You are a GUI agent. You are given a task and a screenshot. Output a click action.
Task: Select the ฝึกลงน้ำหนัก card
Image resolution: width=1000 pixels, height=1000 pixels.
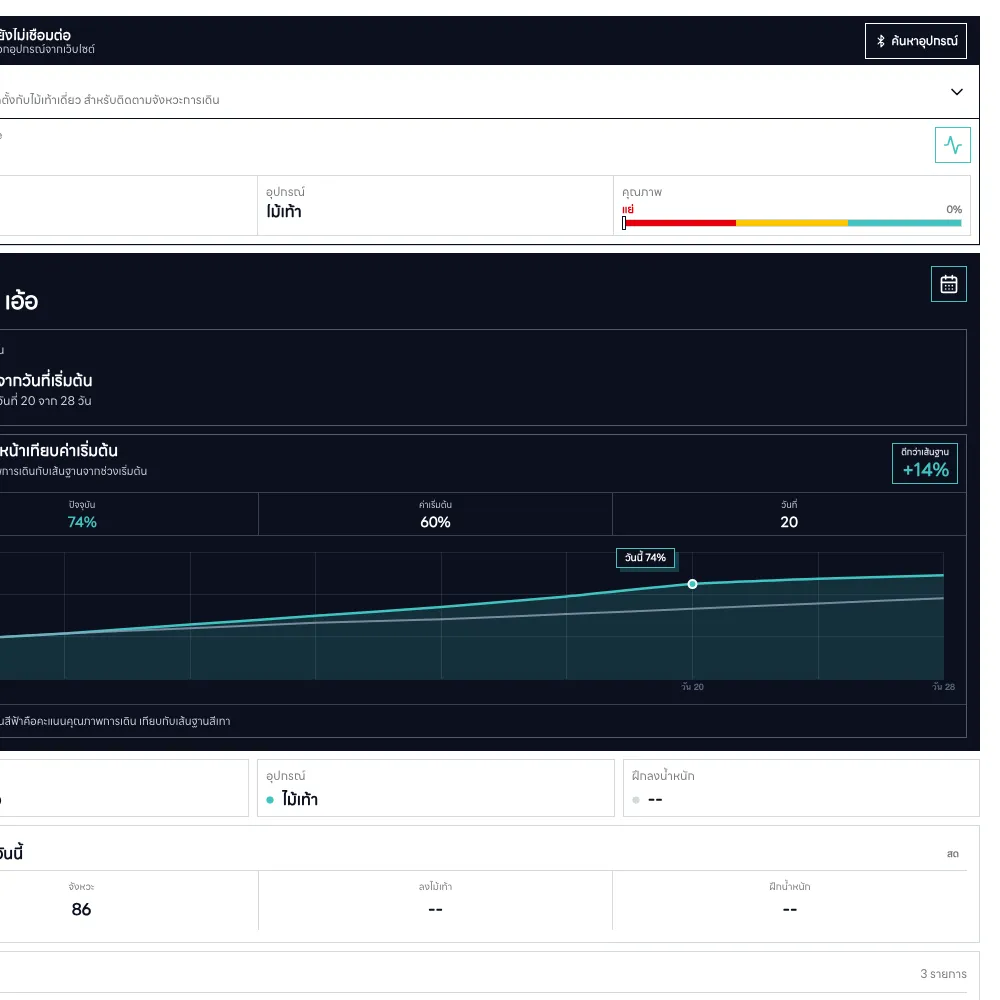801,788
